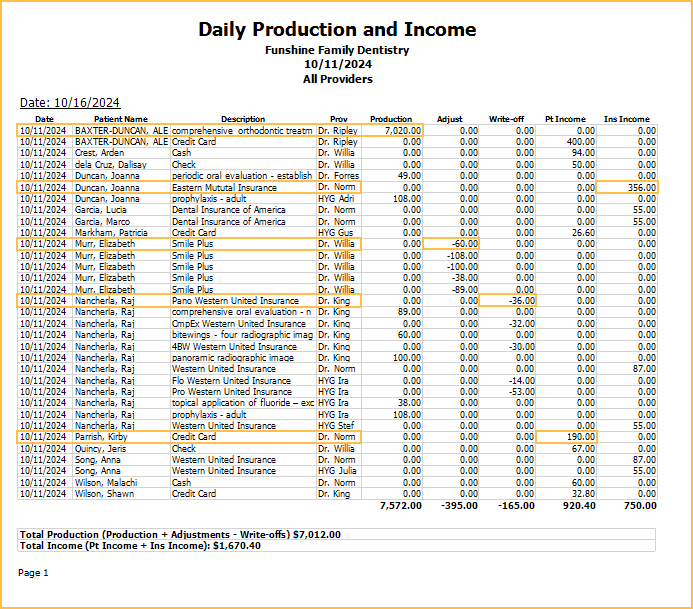Select the comprehensive orthodontic treatment description
Viewport: 693px width, 609px height.
(x=242, y=130)
